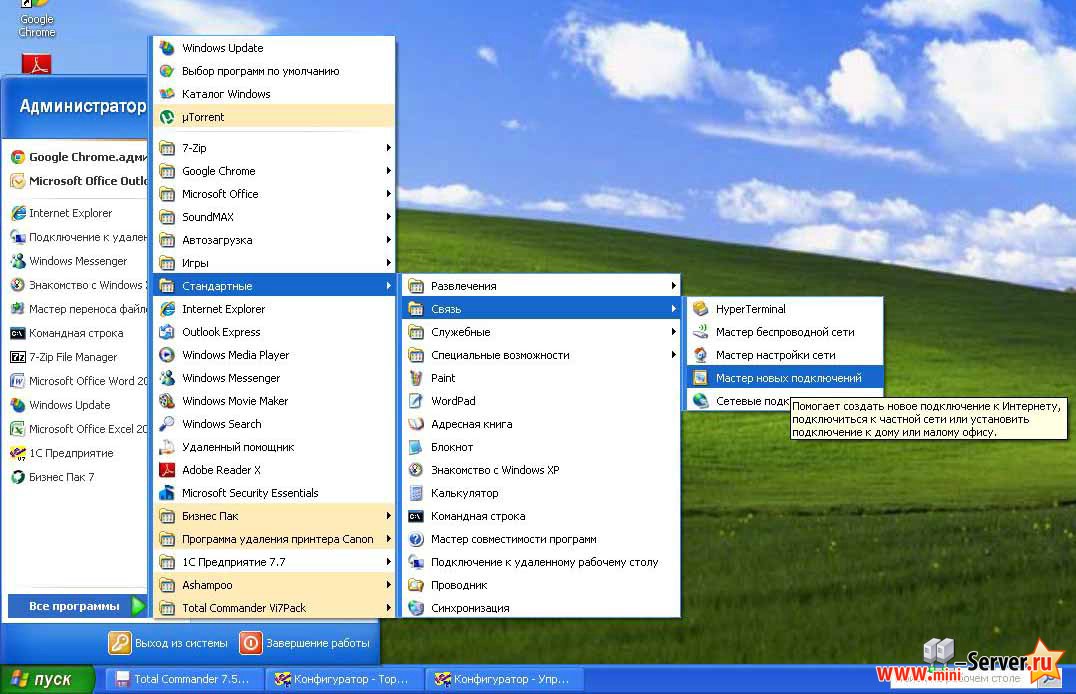Image resolution: width=1076 pixels, height=694 pixels.
Task: Open Выбор программ по умолчанию
Action: pyautogui.click(x=274, y=71)
